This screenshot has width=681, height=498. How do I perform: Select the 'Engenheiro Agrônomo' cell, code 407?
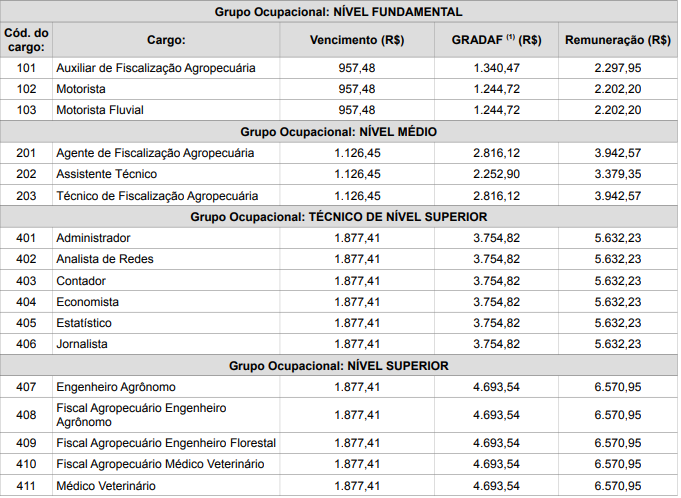[x=116, y=387]
